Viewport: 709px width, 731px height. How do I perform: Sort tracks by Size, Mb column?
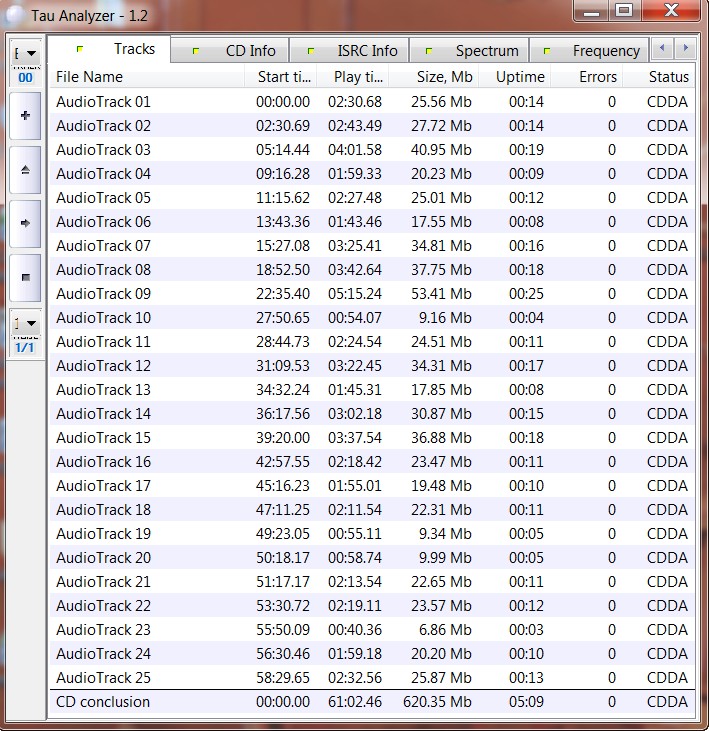point(434,77)
